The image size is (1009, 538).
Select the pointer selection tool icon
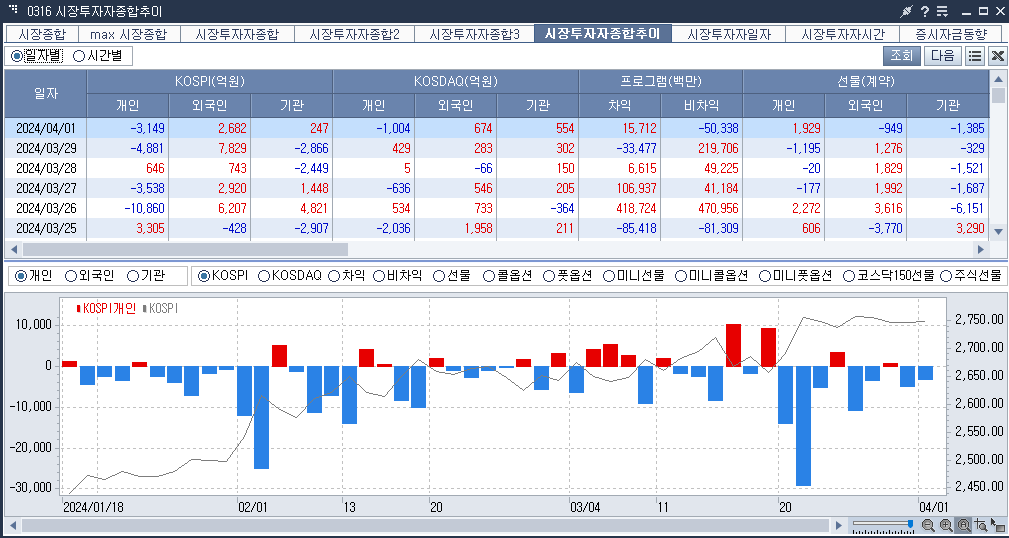[997, 525]
